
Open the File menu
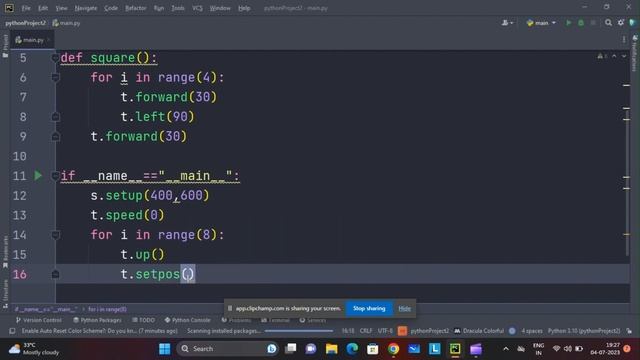tap(26, 8)
